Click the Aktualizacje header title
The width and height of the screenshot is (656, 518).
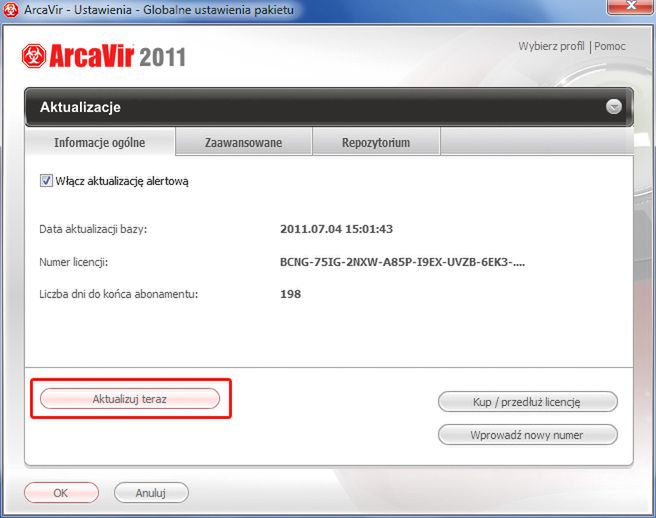click(x=80, y=107)
